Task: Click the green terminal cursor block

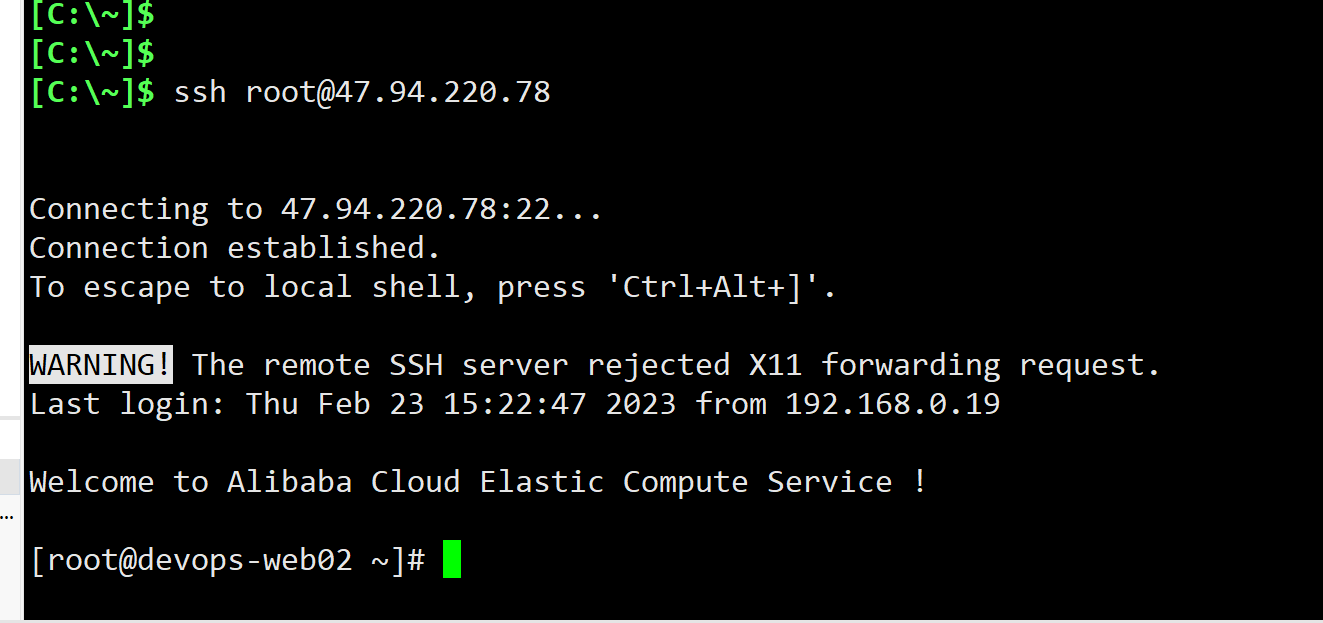Action: point(451,559)
